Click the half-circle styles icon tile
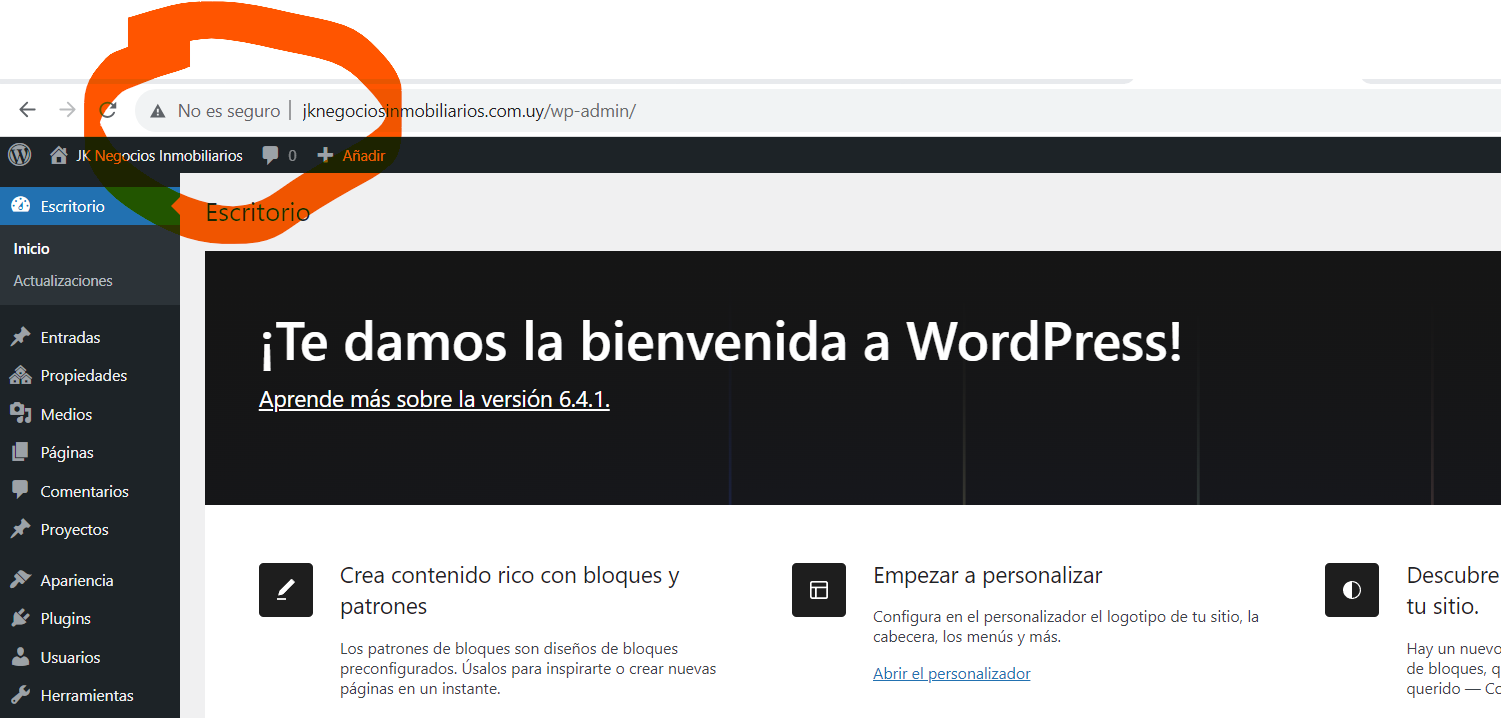The height and width of the screenshot is (718, 1501). click(1352, 590)
